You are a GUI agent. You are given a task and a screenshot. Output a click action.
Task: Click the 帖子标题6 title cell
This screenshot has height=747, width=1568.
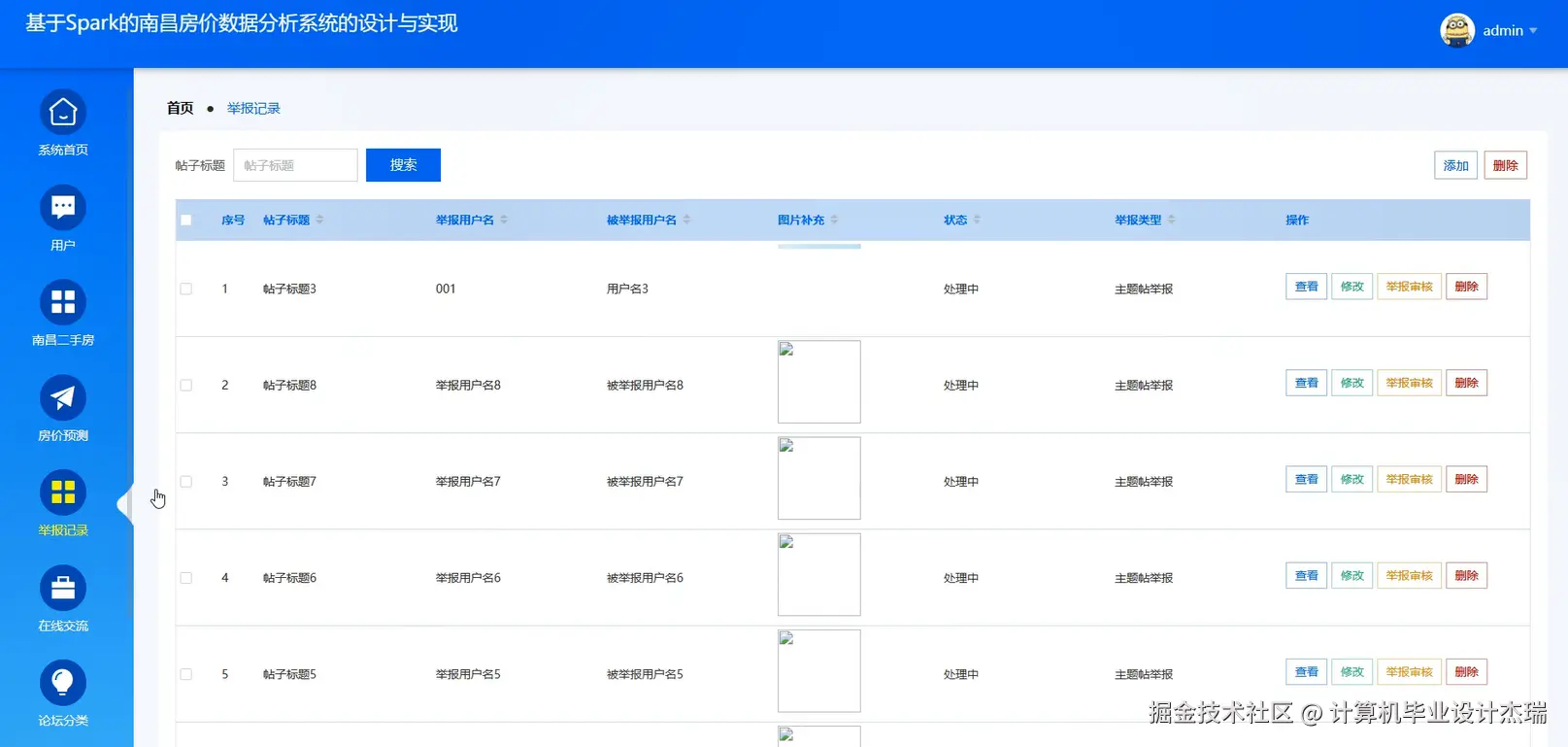pos(289,578)
